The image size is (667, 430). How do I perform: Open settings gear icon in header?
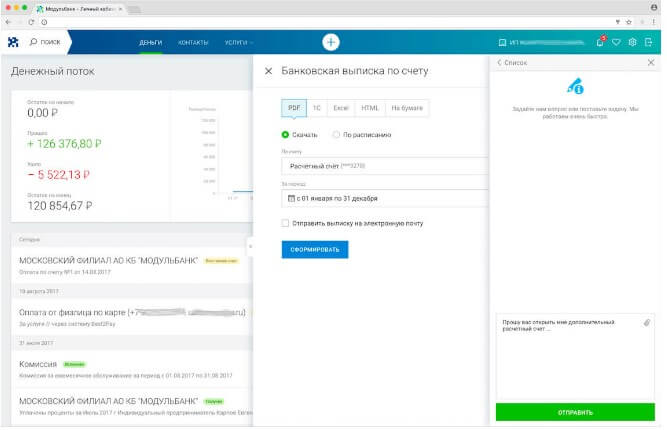[x=632, y=42]
